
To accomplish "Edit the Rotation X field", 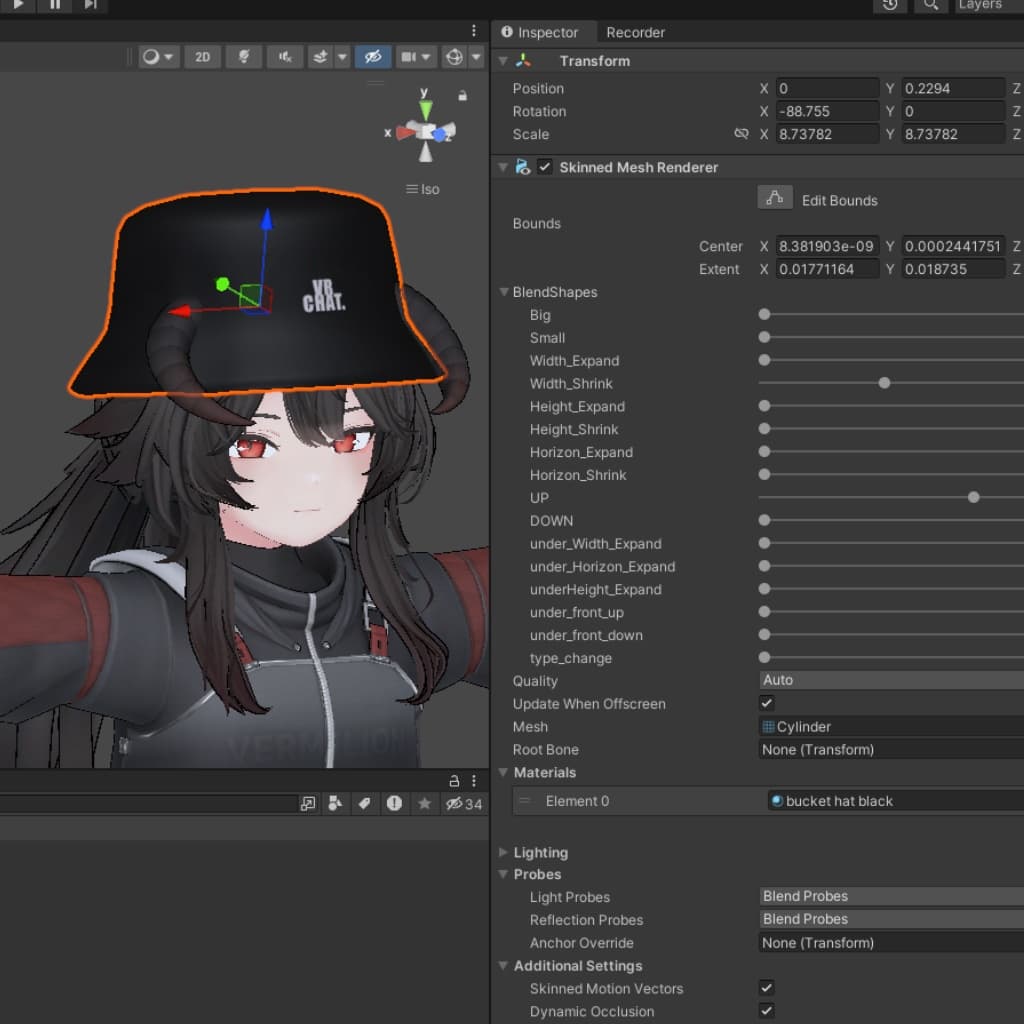I will [x=827, y=111].
